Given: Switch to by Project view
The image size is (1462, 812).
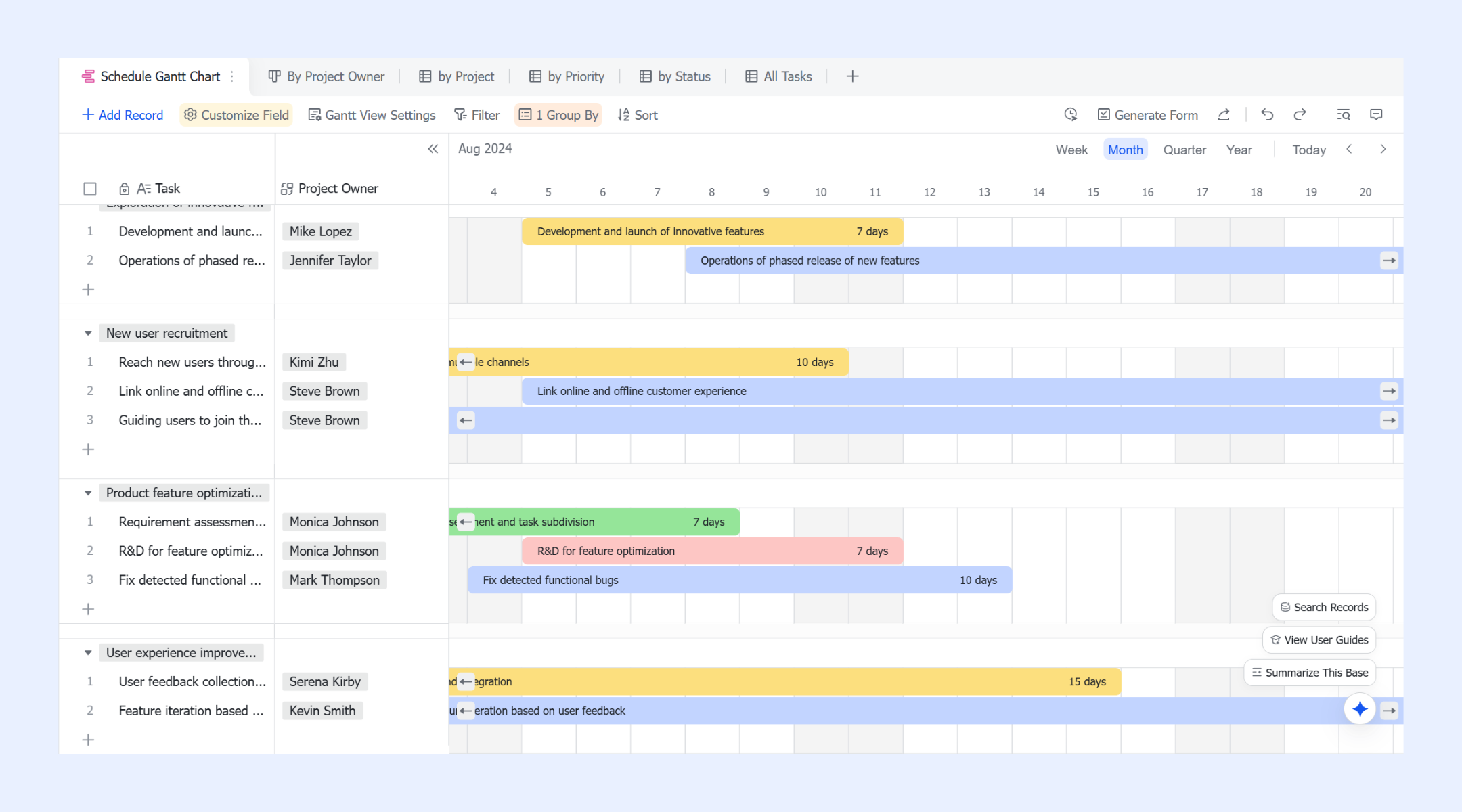Looking at the screenshot, I should coord(457,76).
